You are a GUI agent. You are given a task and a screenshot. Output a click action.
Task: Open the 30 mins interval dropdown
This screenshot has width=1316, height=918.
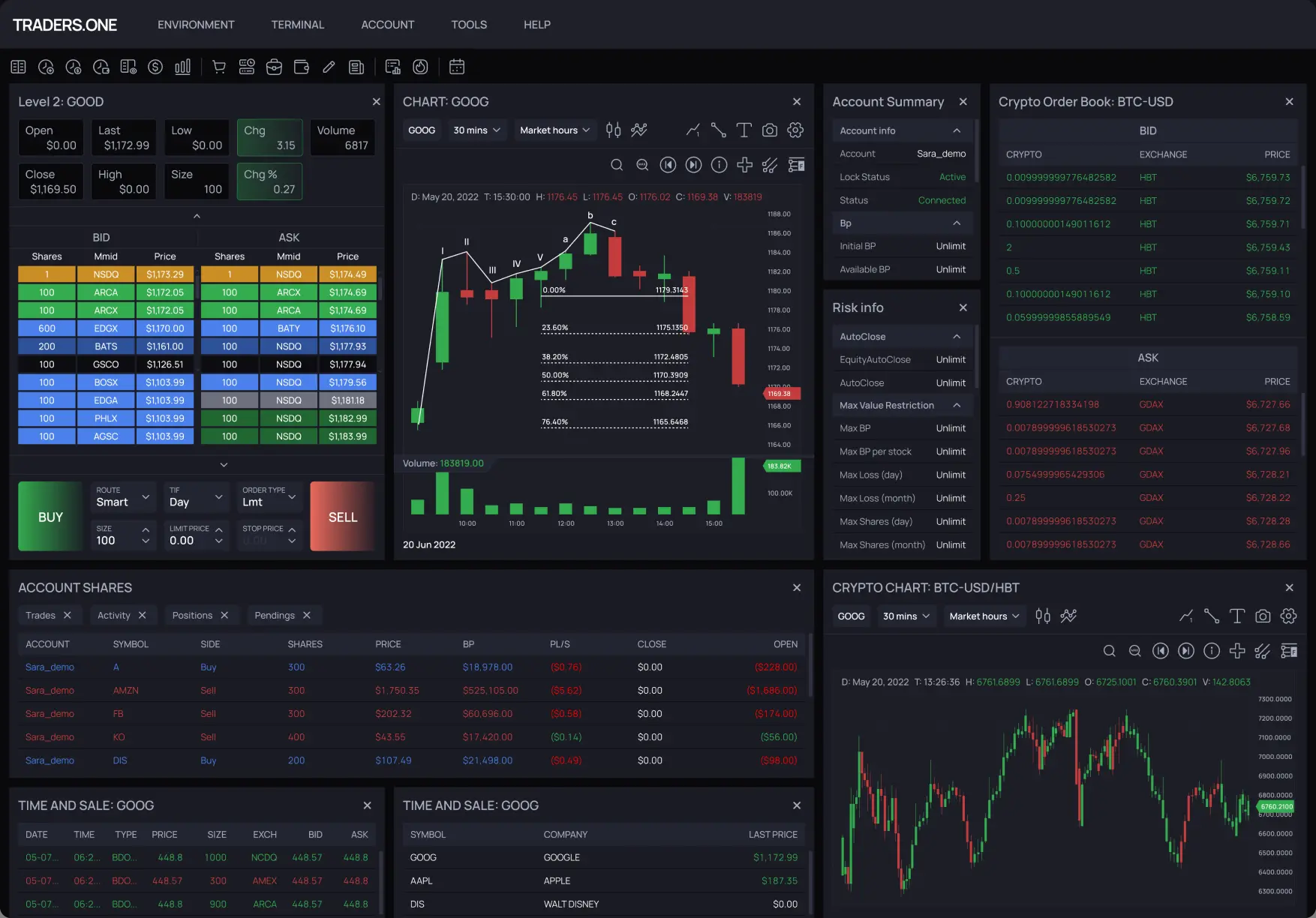tap(476, 130)
